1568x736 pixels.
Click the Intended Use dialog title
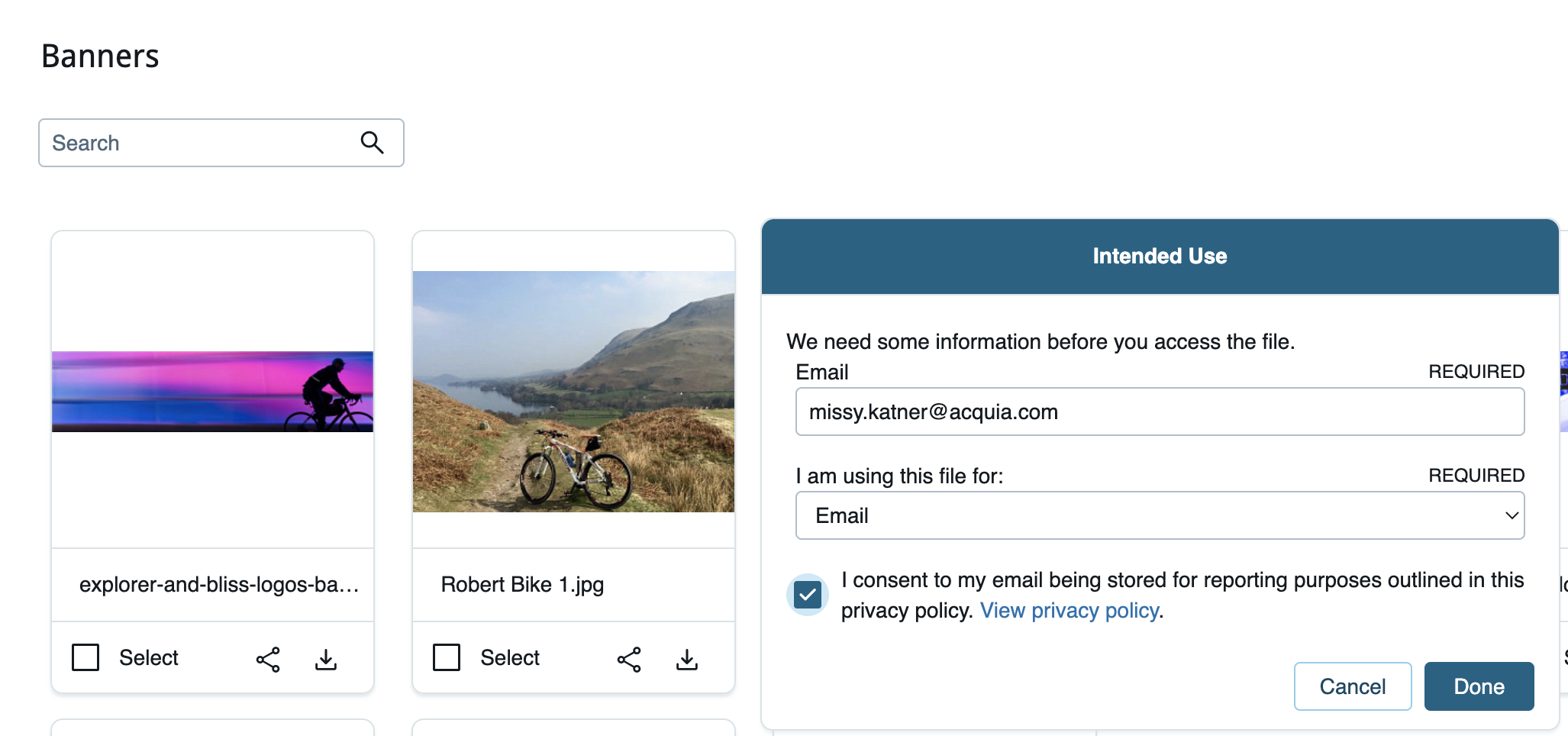(1160, 257)
